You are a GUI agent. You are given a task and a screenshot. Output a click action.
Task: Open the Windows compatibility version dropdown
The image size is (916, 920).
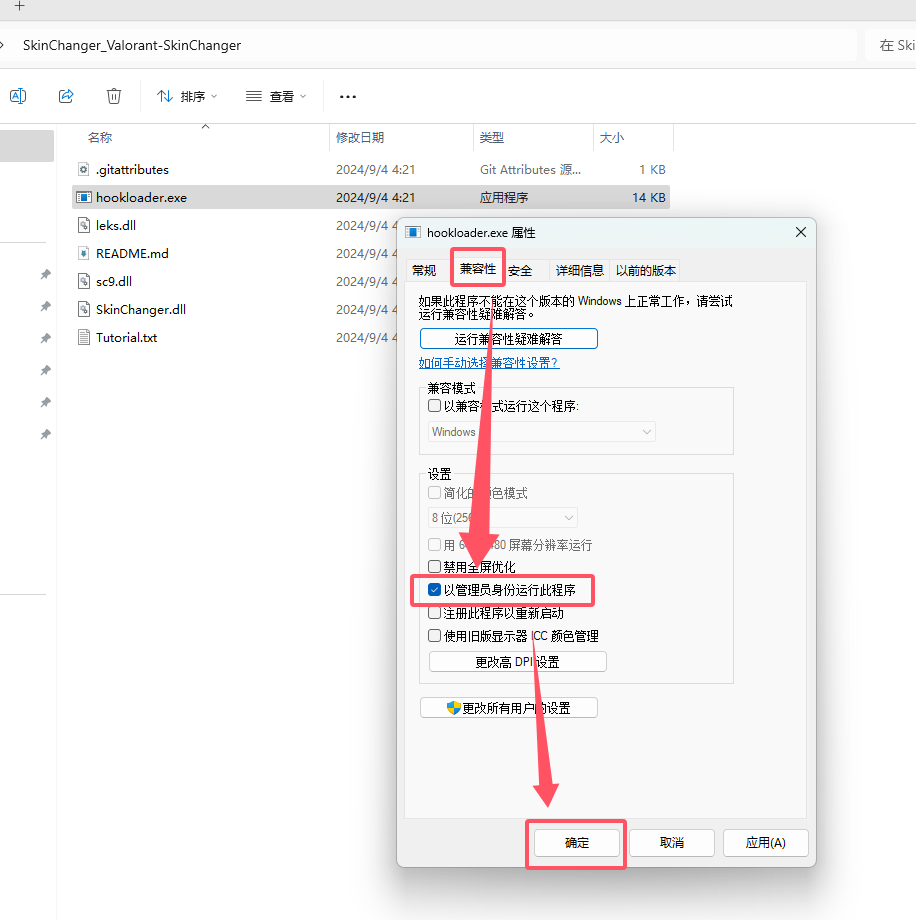542,432
